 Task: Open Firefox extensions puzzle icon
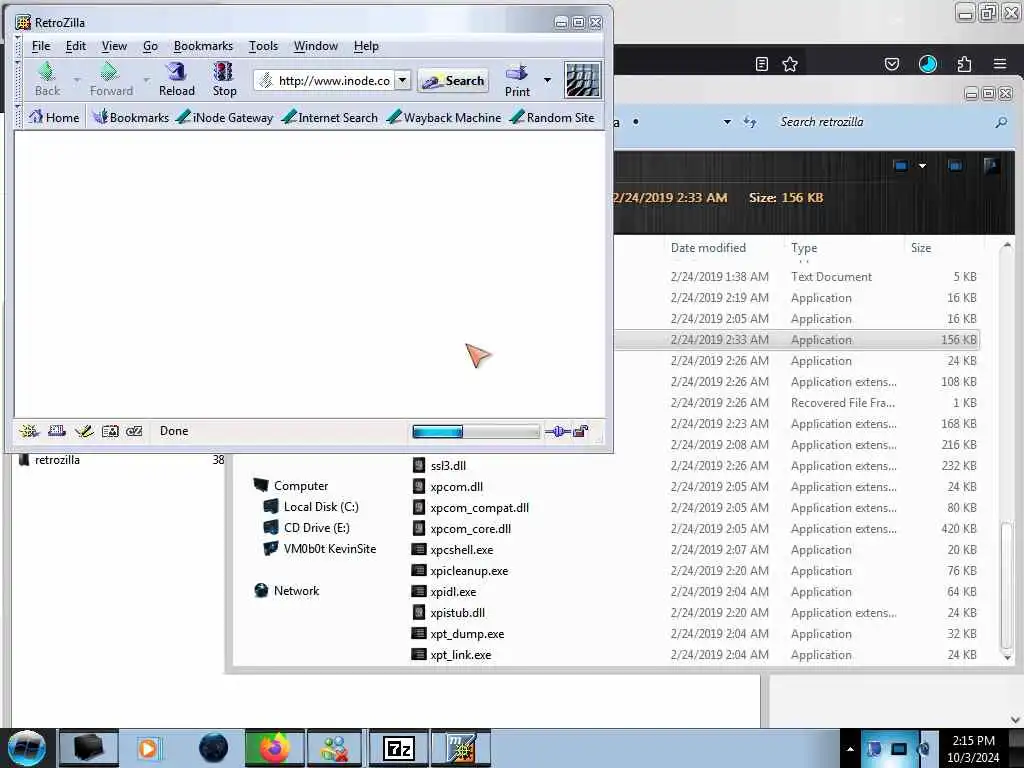point(964,64)
